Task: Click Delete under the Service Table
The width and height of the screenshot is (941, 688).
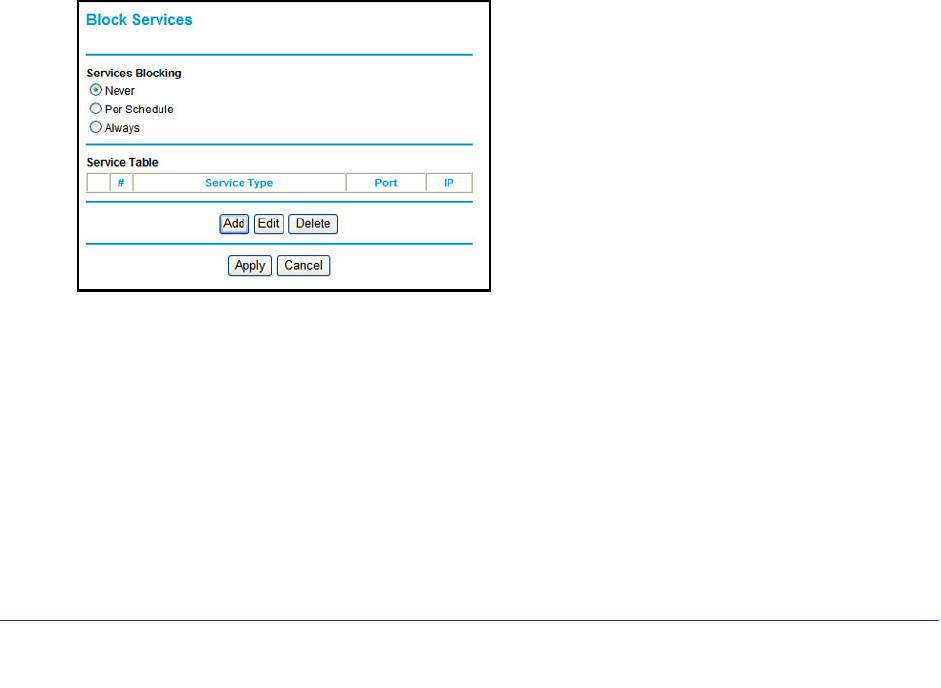Action: pos(313,224)
